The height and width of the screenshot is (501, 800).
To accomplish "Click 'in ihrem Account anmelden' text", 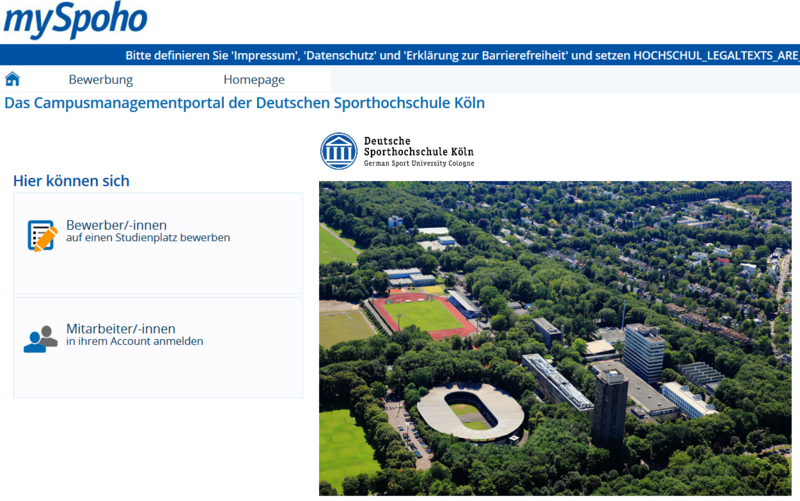I will click(135, 341).
